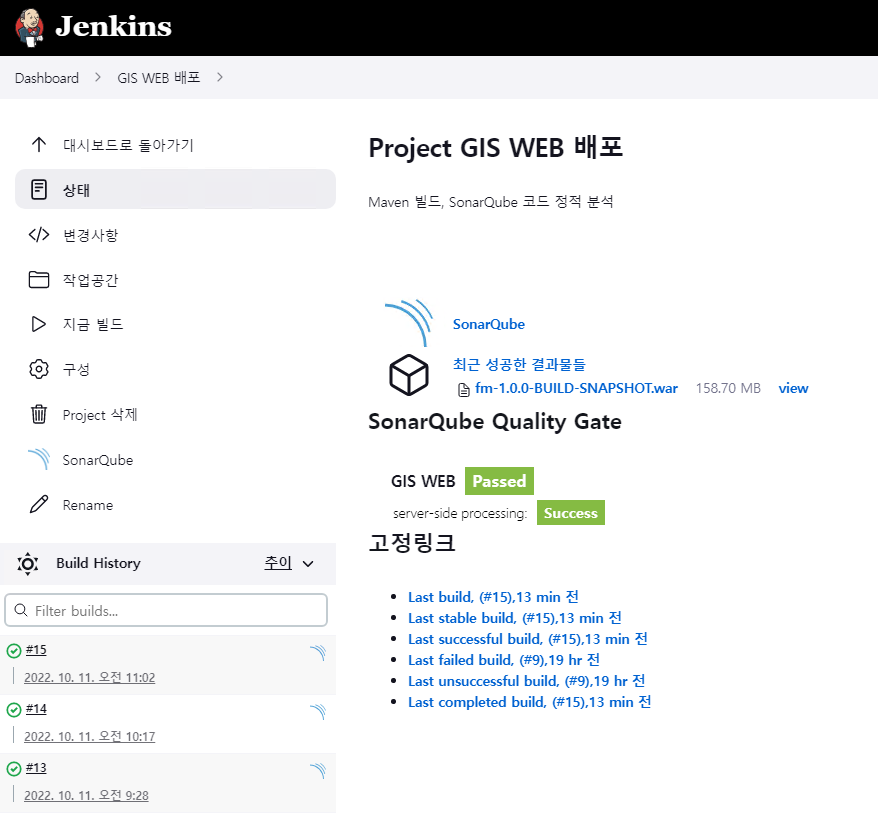This screenshot has height=814, width=878.
Task: Open build #14 link
Action: (36, 709)
